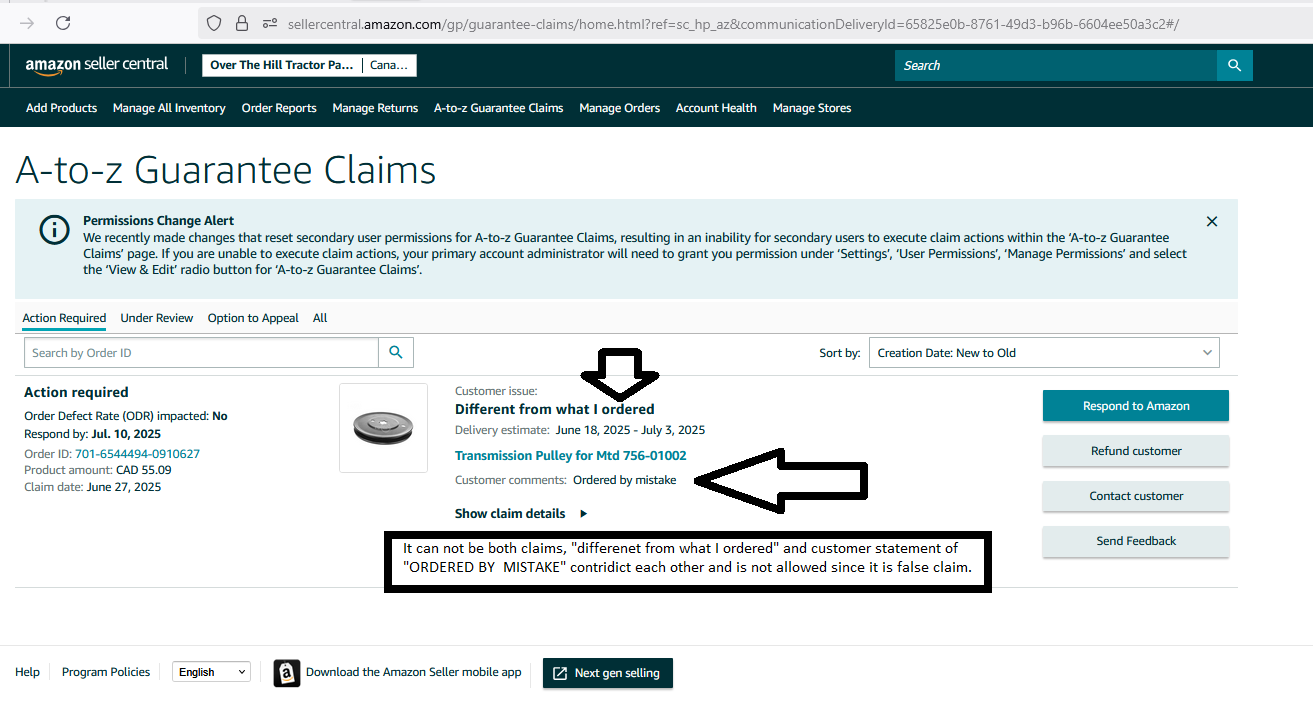Image resolution: width=1313 pixels, height=717 pixels.
Task: Click Contact customer button
Action: (1135, 496)
